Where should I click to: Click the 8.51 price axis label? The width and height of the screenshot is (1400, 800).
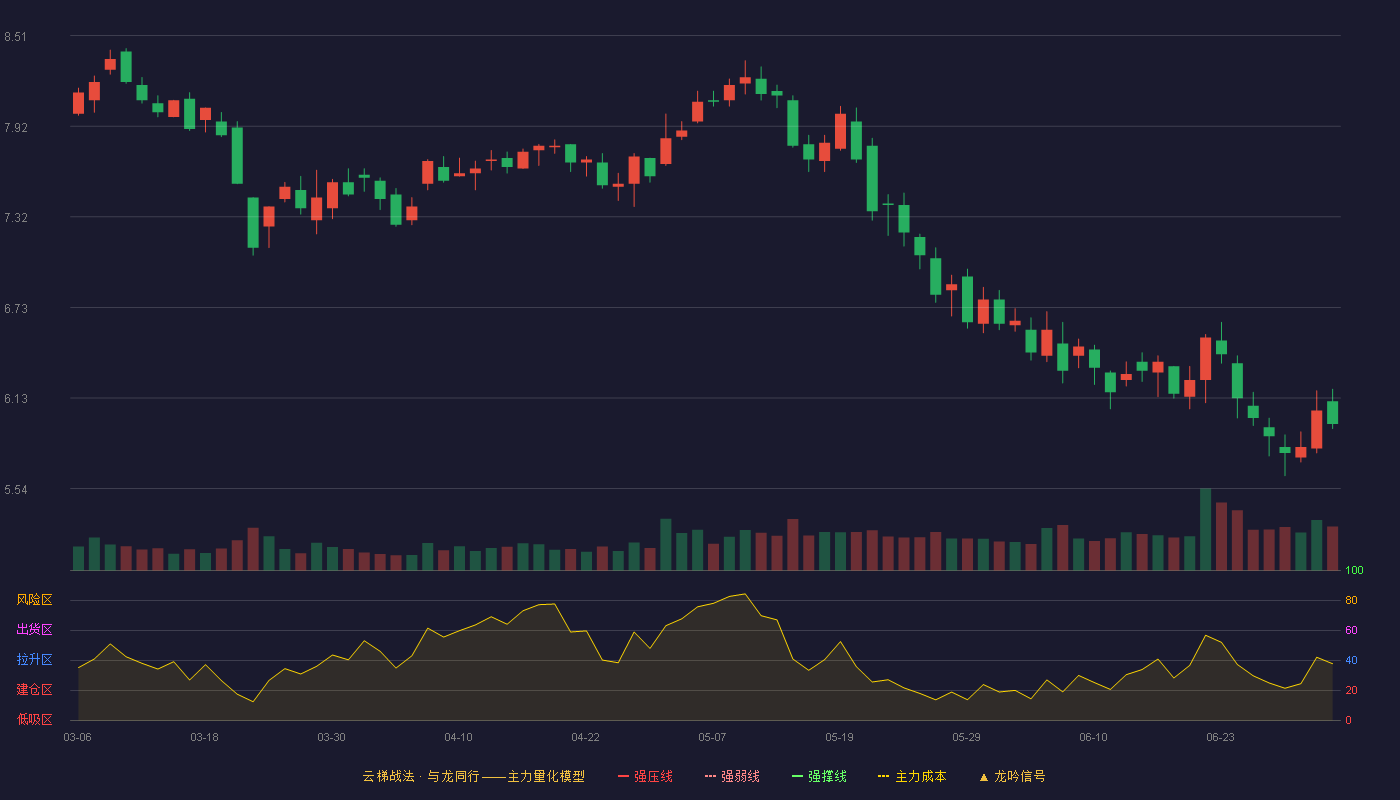(x=15, y=37)
